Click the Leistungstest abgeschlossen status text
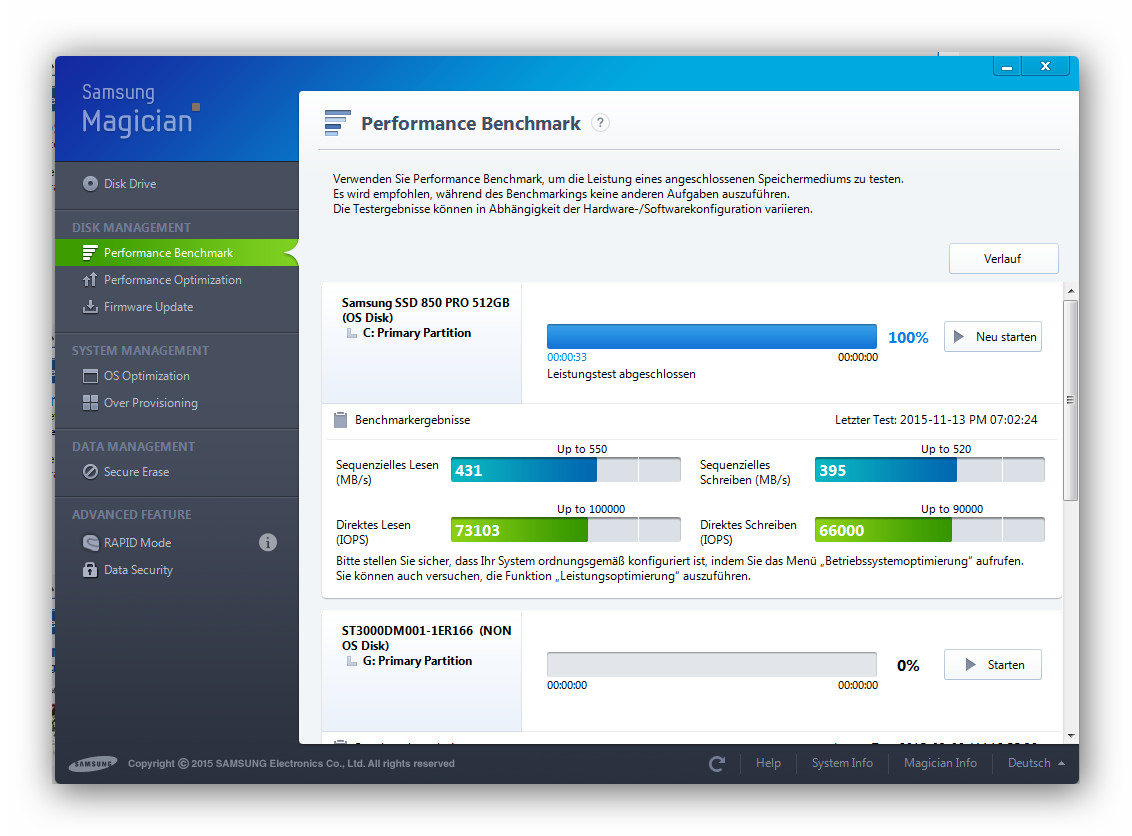 [621, 374]
